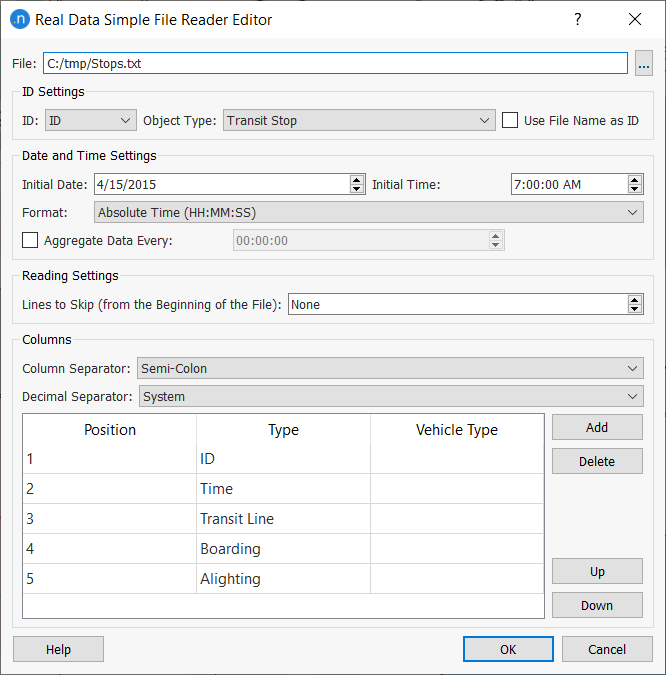The height and width of the screenshot is (675, 666).
Task: Decrease Initial Time with down arrow
Action: (635, 189)
